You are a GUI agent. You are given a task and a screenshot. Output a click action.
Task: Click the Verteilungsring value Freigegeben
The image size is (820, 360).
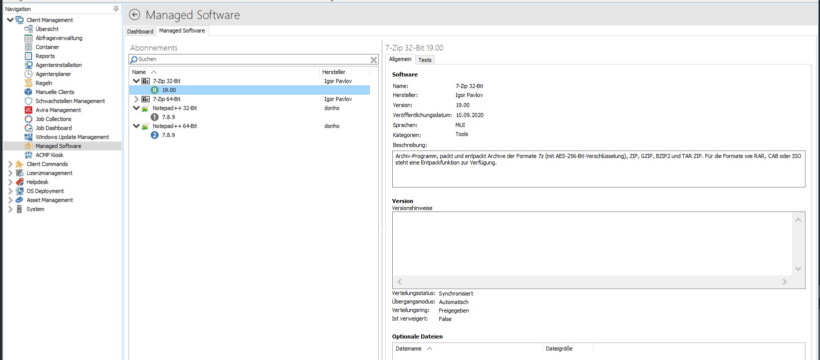pyautogui.click(x=453, y=310)
